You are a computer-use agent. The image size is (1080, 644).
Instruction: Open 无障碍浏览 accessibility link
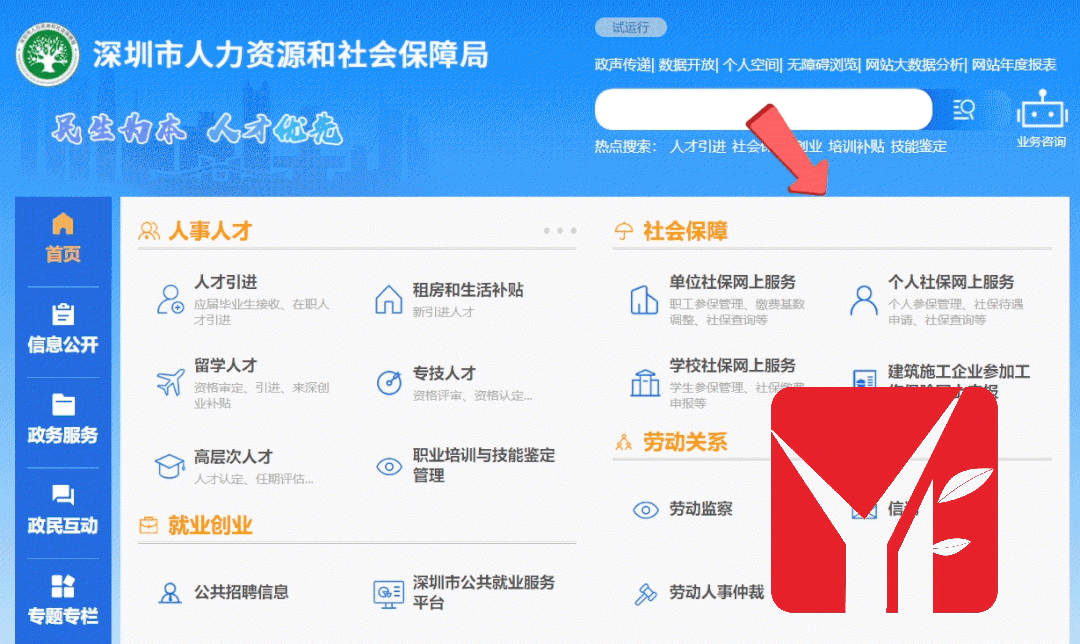822,65
